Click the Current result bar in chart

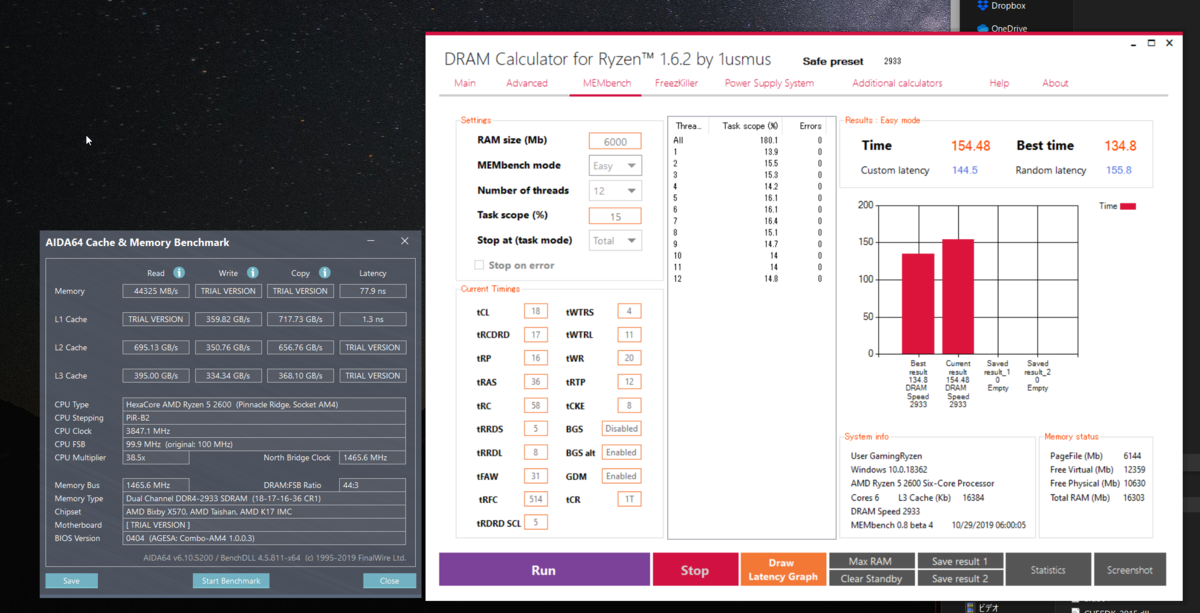[958, 296]
